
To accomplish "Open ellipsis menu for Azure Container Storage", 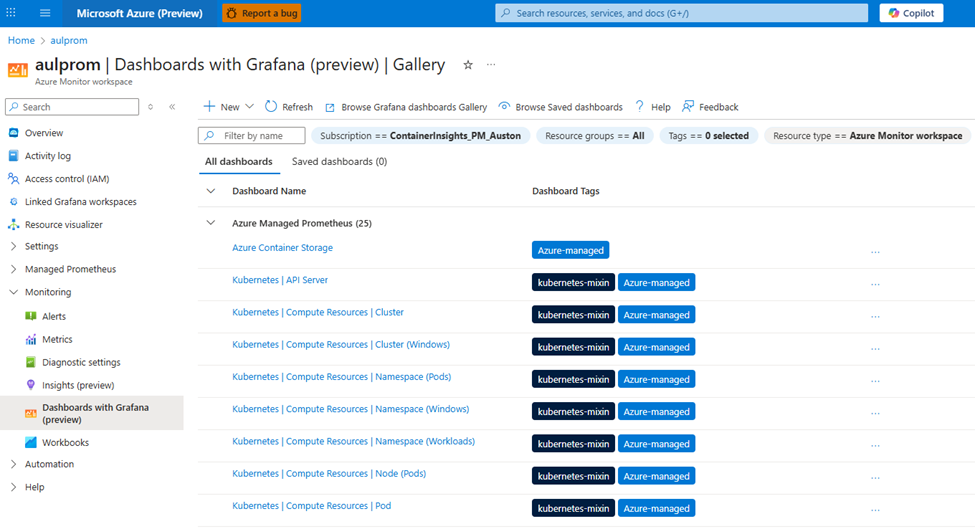I will [x=875, y=252].
